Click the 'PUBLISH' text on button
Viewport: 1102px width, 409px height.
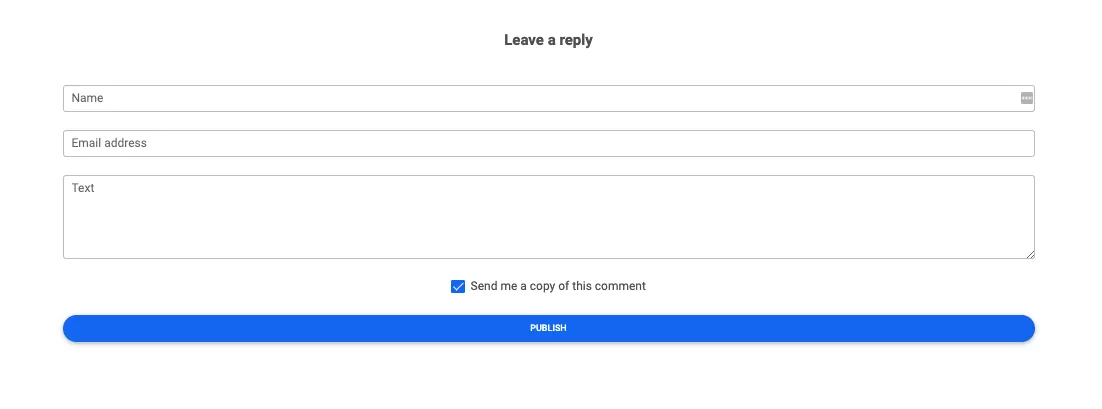coord(548,328)
